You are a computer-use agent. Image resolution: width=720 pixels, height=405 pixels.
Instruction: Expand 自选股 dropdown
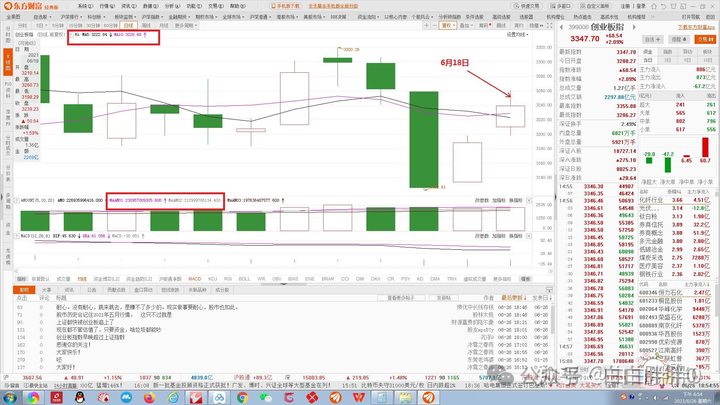point(42,17)
